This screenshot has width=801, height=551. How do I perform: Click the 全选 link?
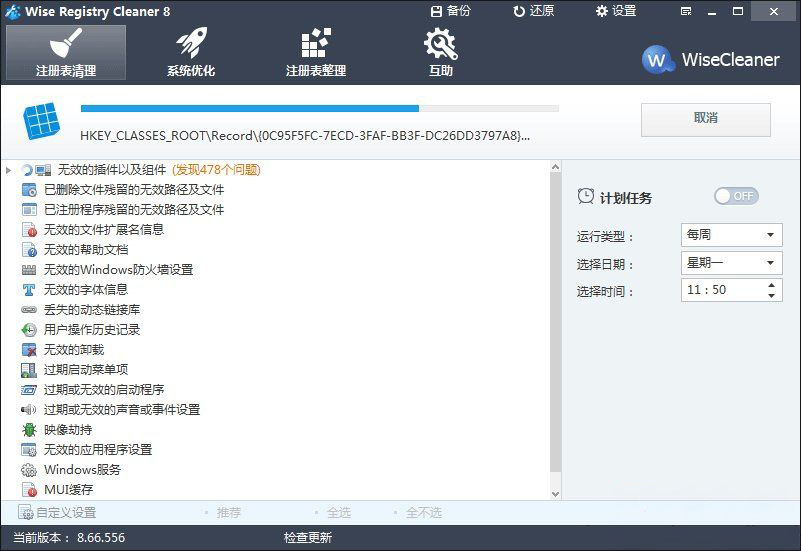pyautogui.click(x=339, y=512)
